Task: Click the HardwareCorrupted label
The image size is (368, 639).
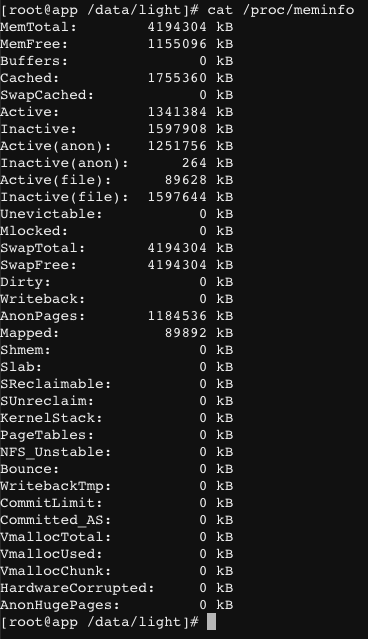Action: (77, 588)
